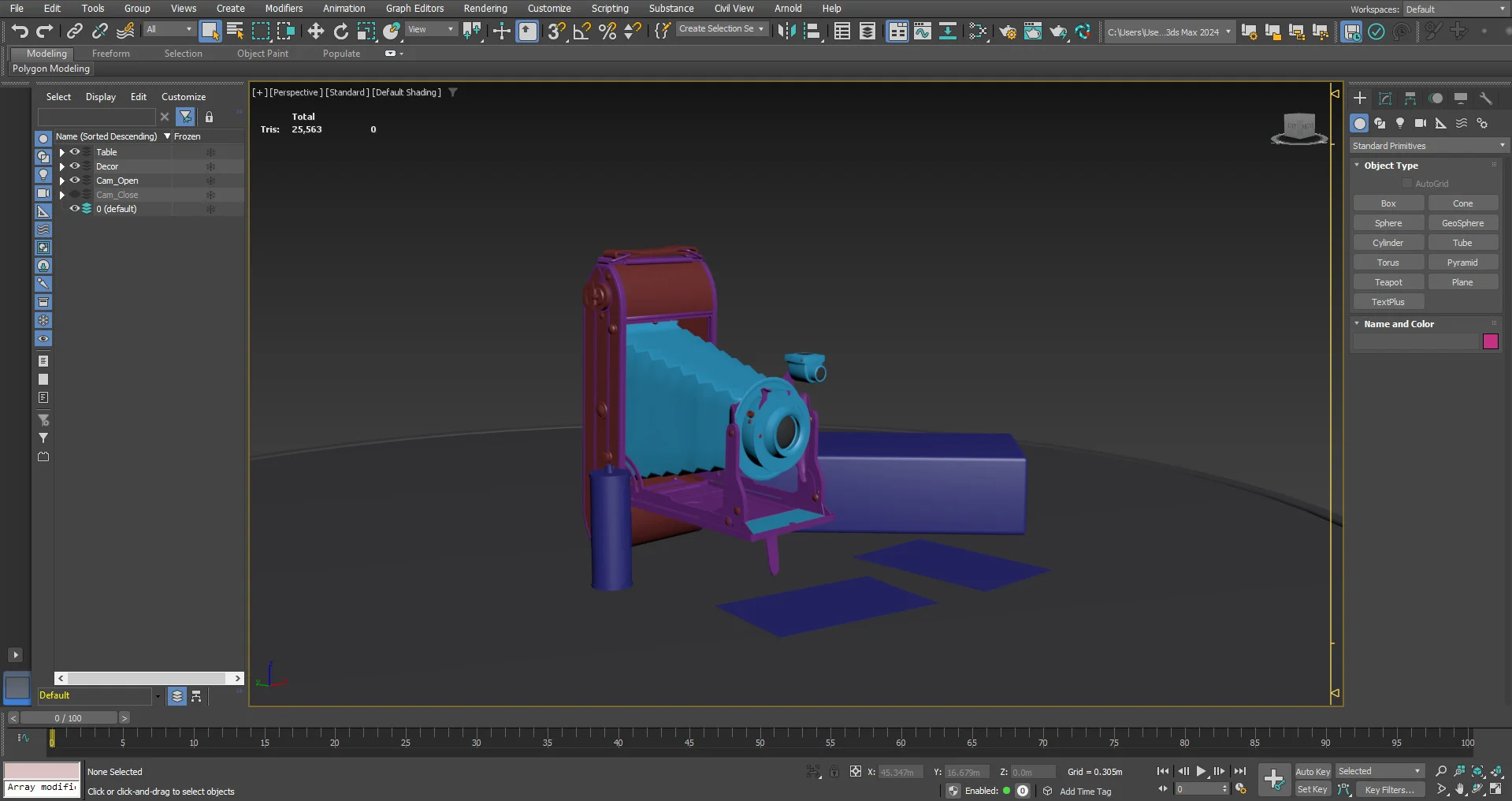Create a Teapot primitive
The image size is (1512, 801).
click(1388, 282)
